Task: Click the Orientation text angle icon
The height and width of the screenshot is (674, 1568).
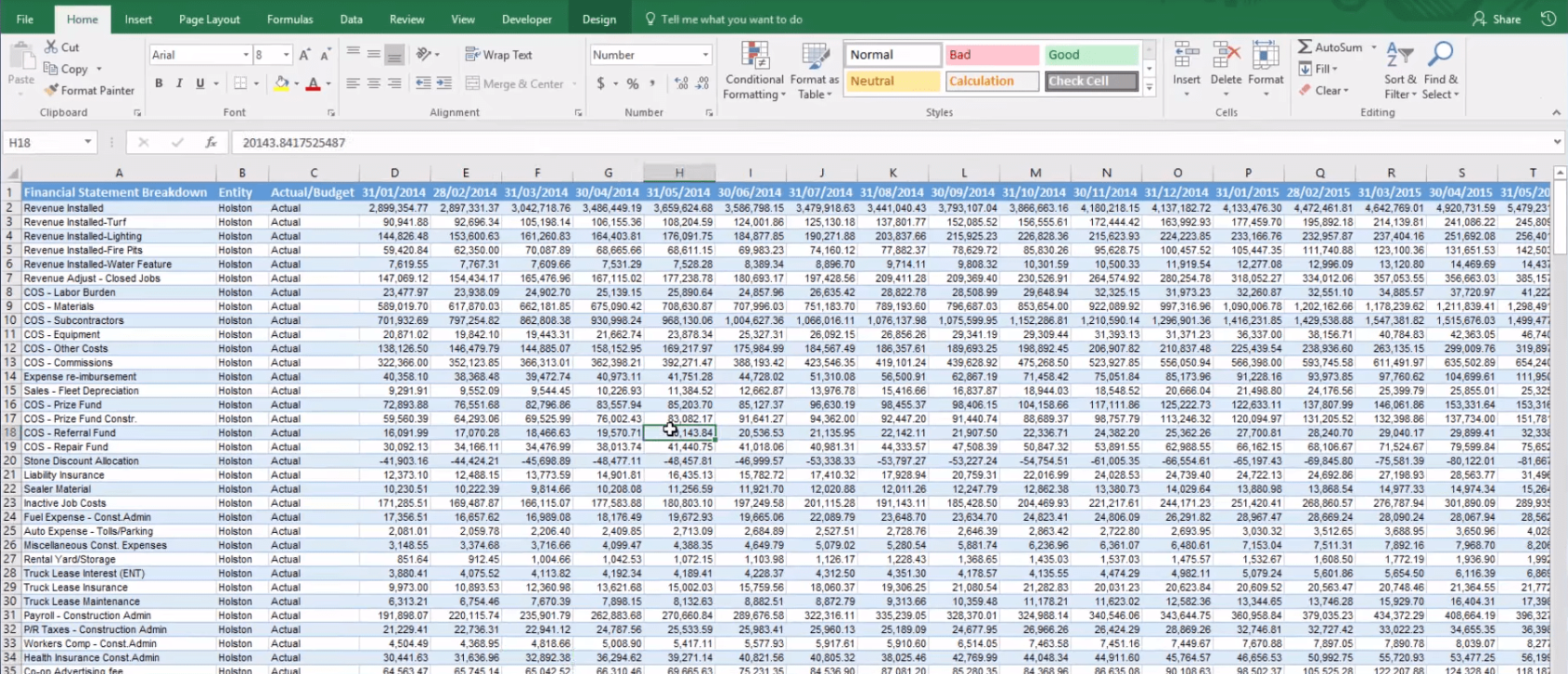Action: pyautogui.click(x=424, y=54)
